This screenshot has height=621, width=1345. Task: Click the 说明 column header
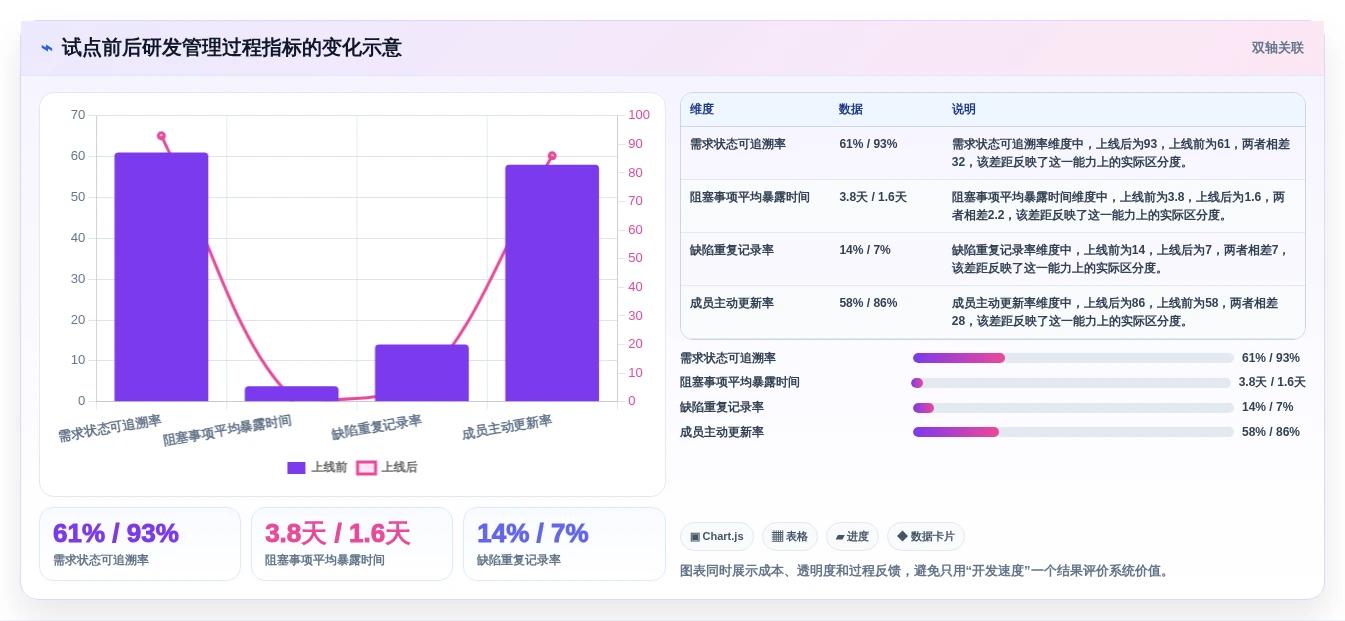[x=964, y=109]
